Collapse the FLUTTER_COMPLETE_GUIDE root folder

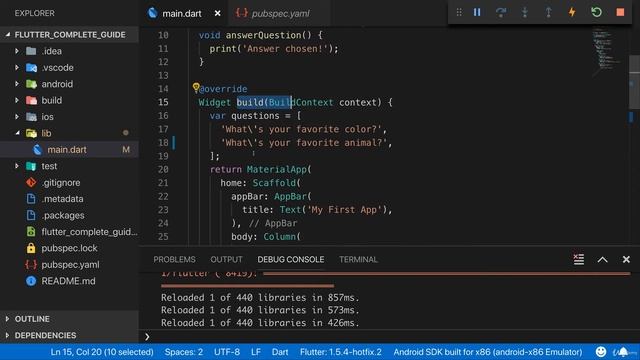[8, 35]
